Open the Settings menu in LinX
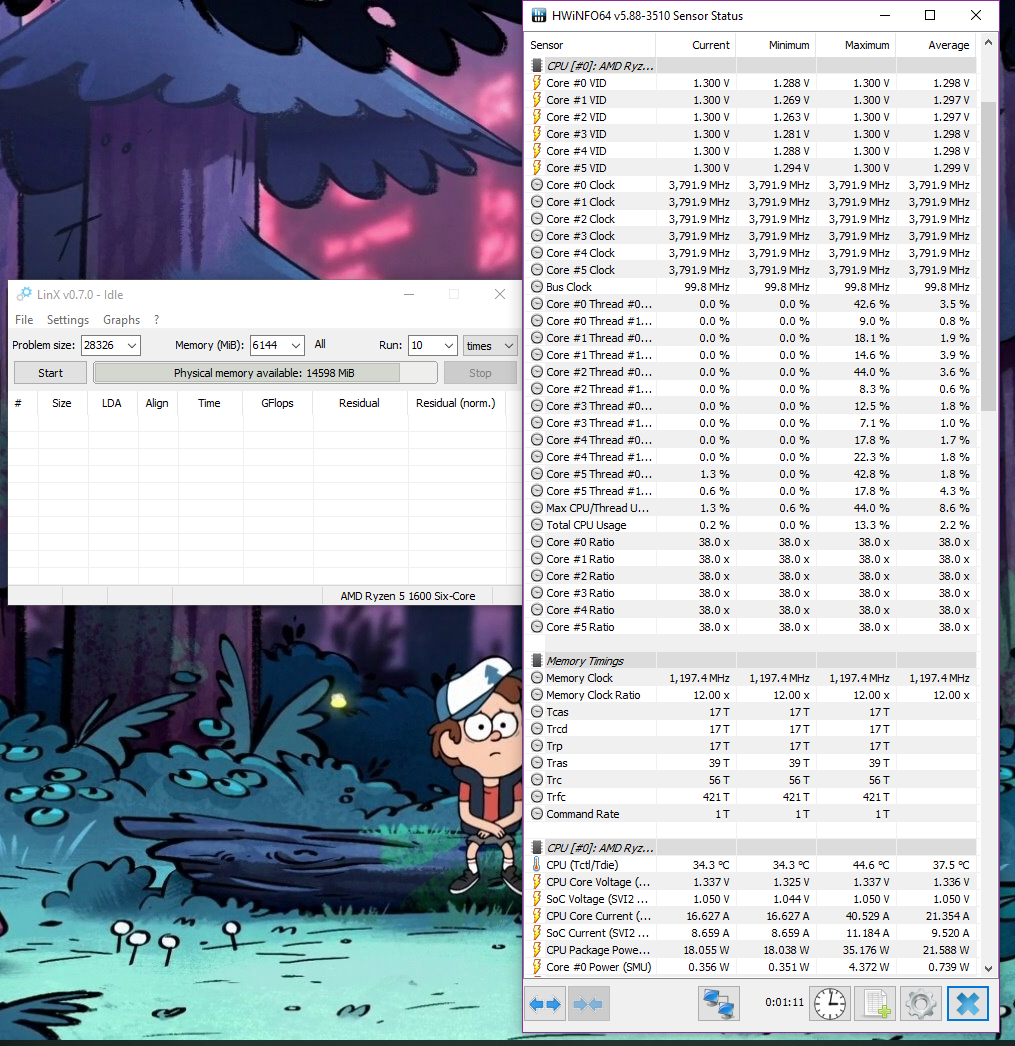This screenshot has width=1015, height=1046. point(67,320)
